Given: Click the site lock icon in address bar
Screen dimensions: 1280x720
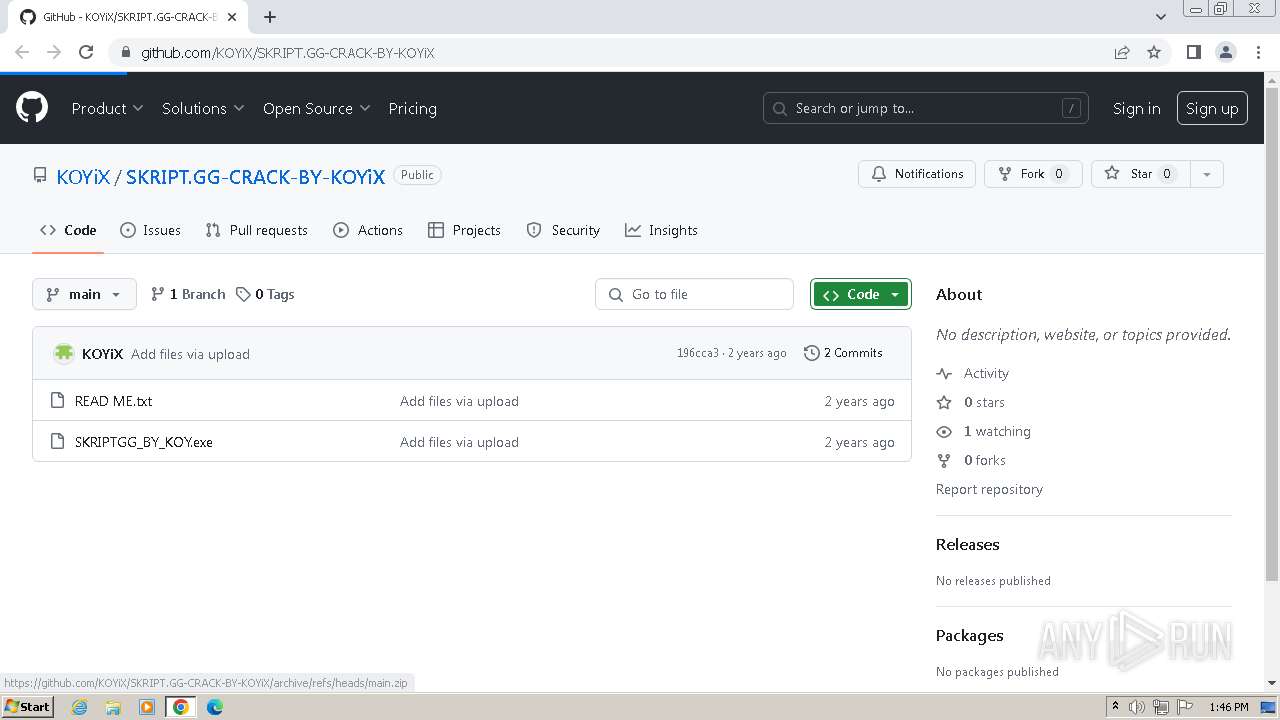Looking at the screenshot, I should [x=125, y=52].
